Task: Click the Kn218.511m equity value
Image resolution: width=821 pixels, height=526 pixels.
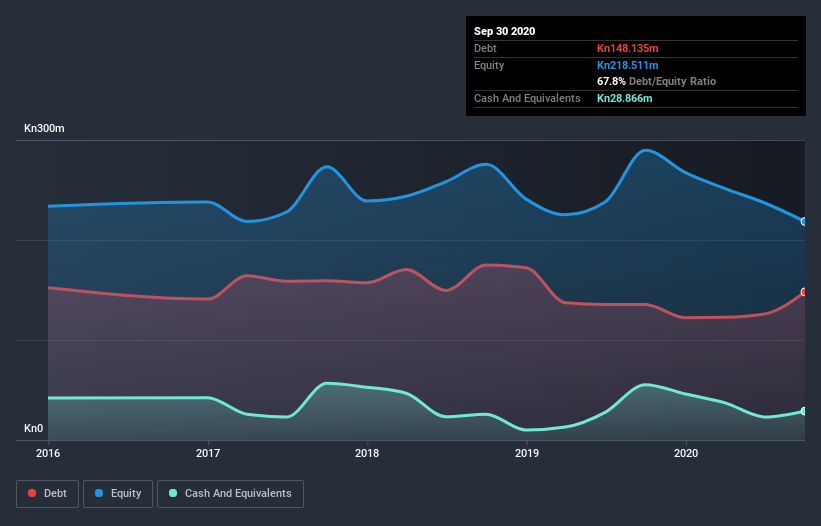Action: tap(627, 65)
